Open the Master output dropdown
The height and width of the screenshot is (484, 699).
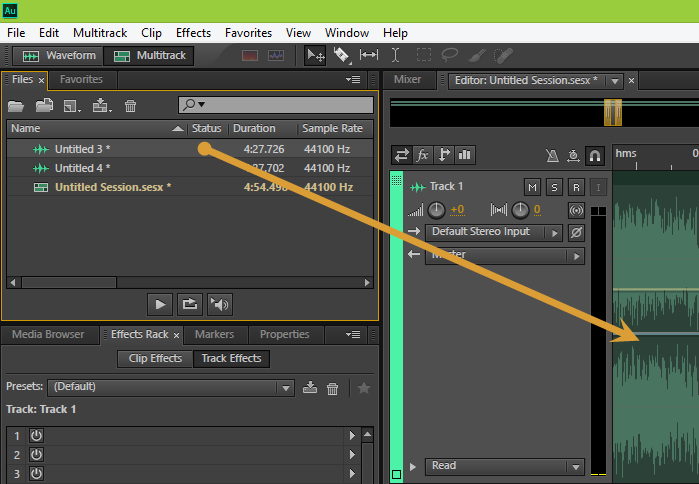[505, 255]
